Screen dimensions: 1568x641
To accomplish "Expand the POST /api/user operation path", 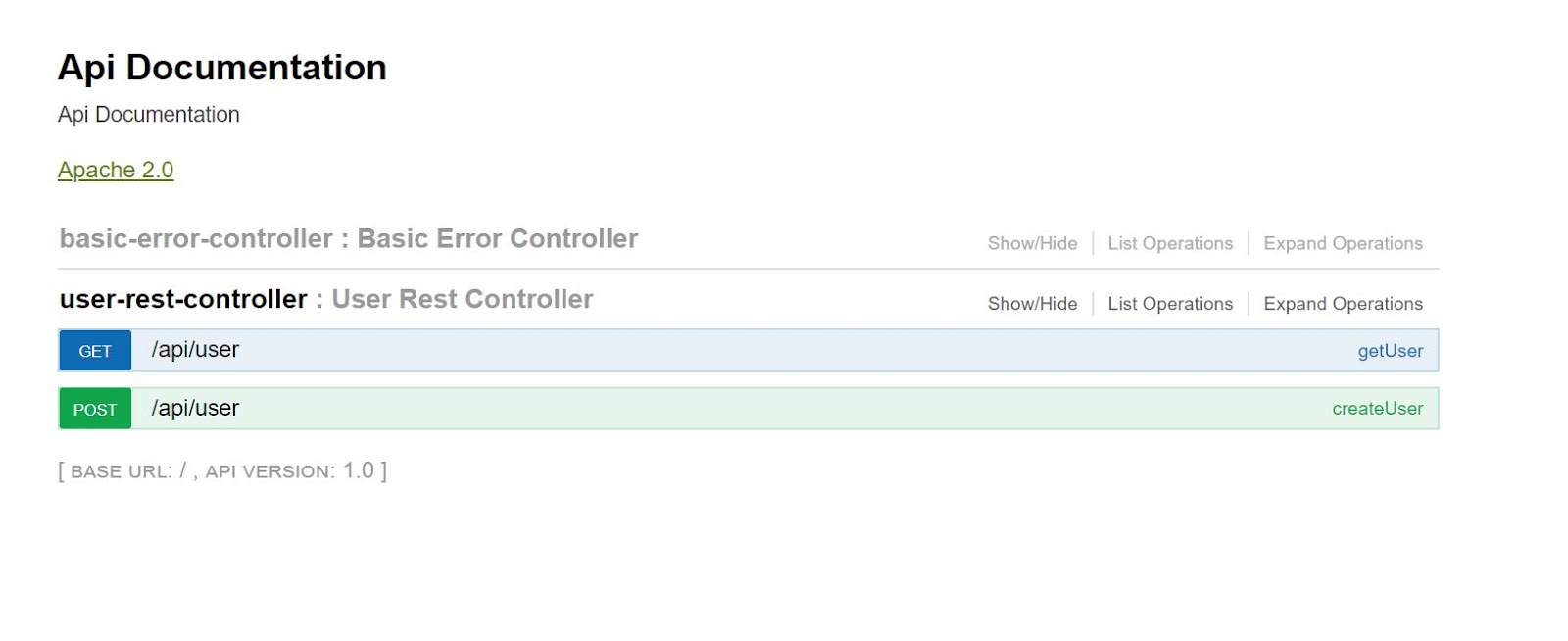I will point(195,408).
